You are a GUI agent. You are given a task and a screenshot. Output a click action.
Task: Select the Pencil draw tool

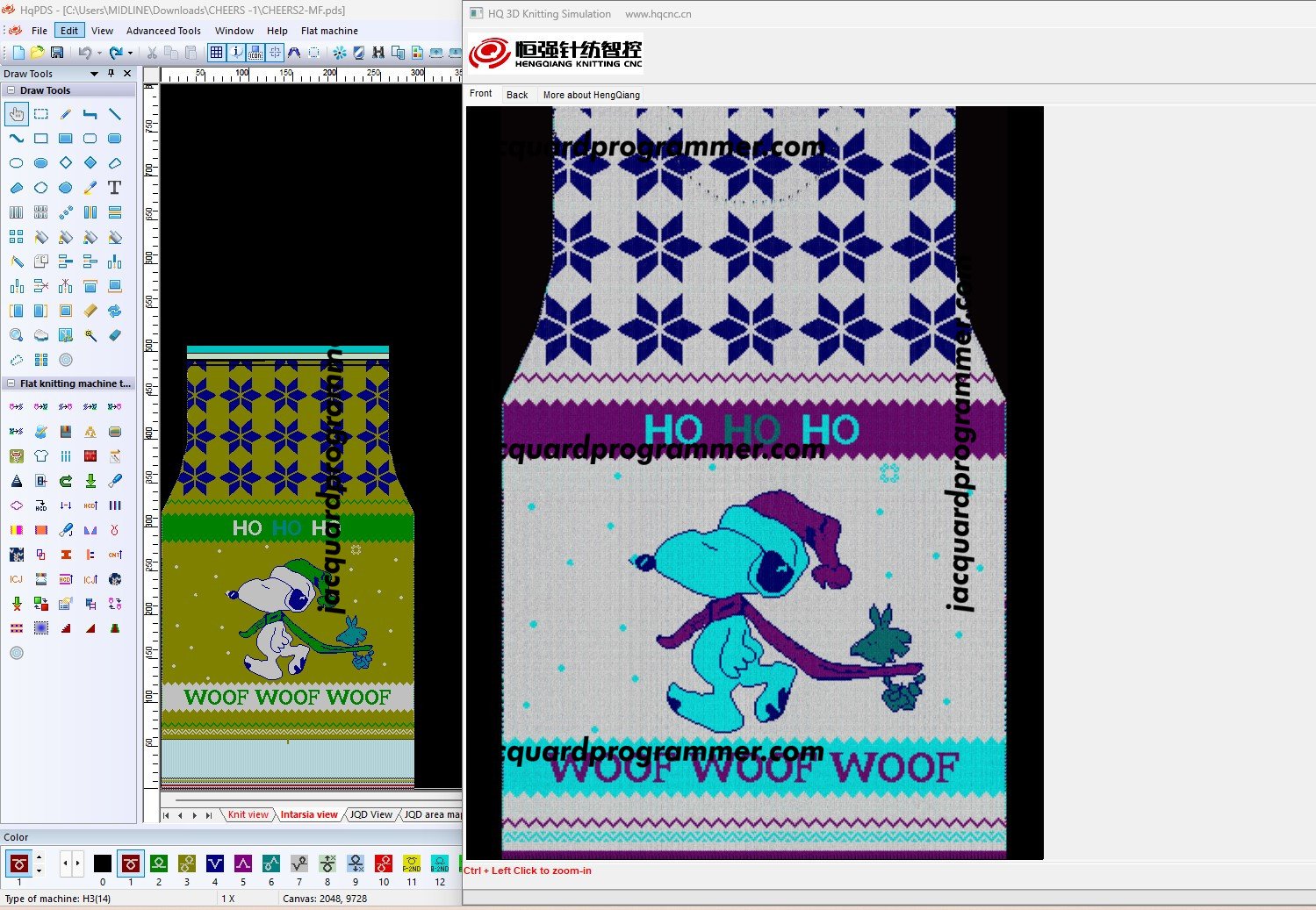pos(66,114)
